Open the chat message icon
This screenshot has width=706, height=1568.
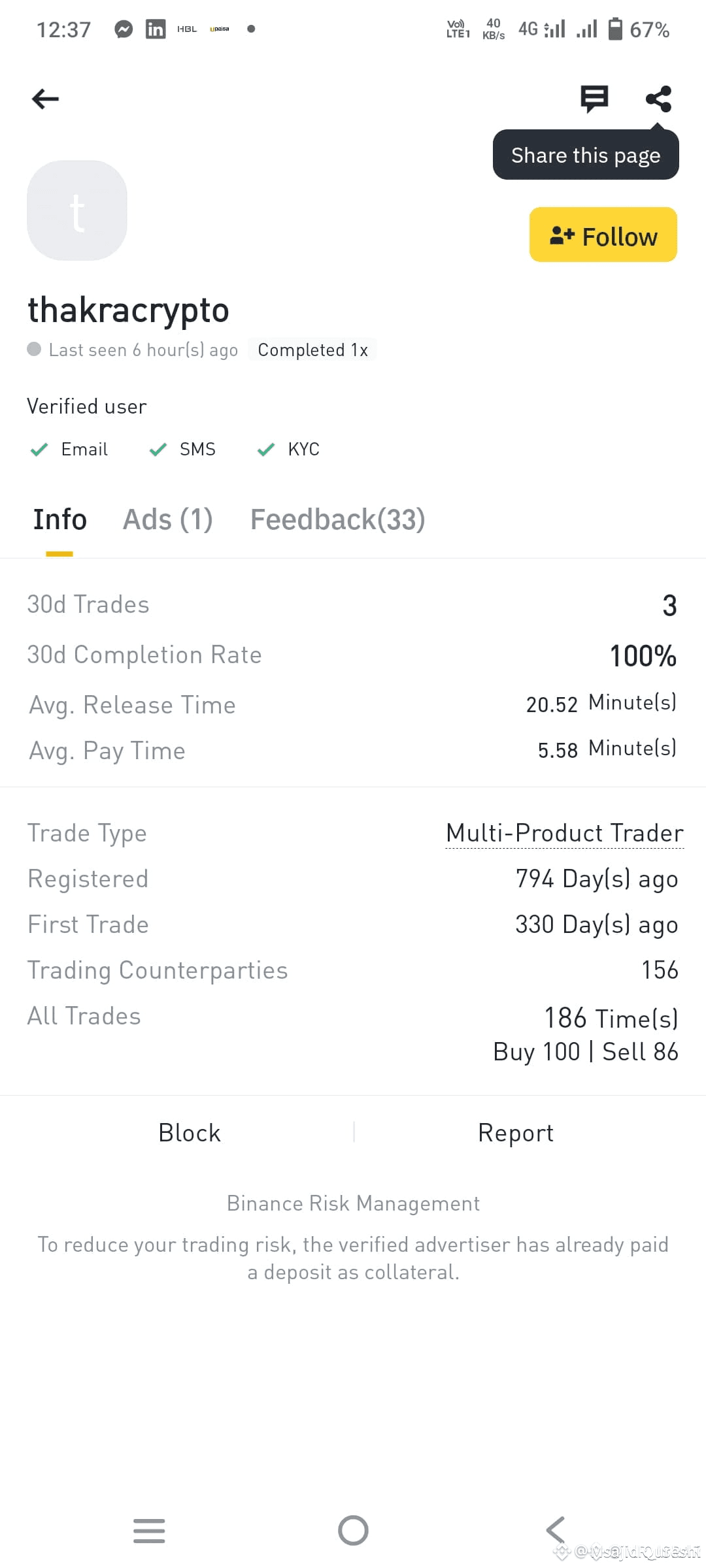[594, 99]
